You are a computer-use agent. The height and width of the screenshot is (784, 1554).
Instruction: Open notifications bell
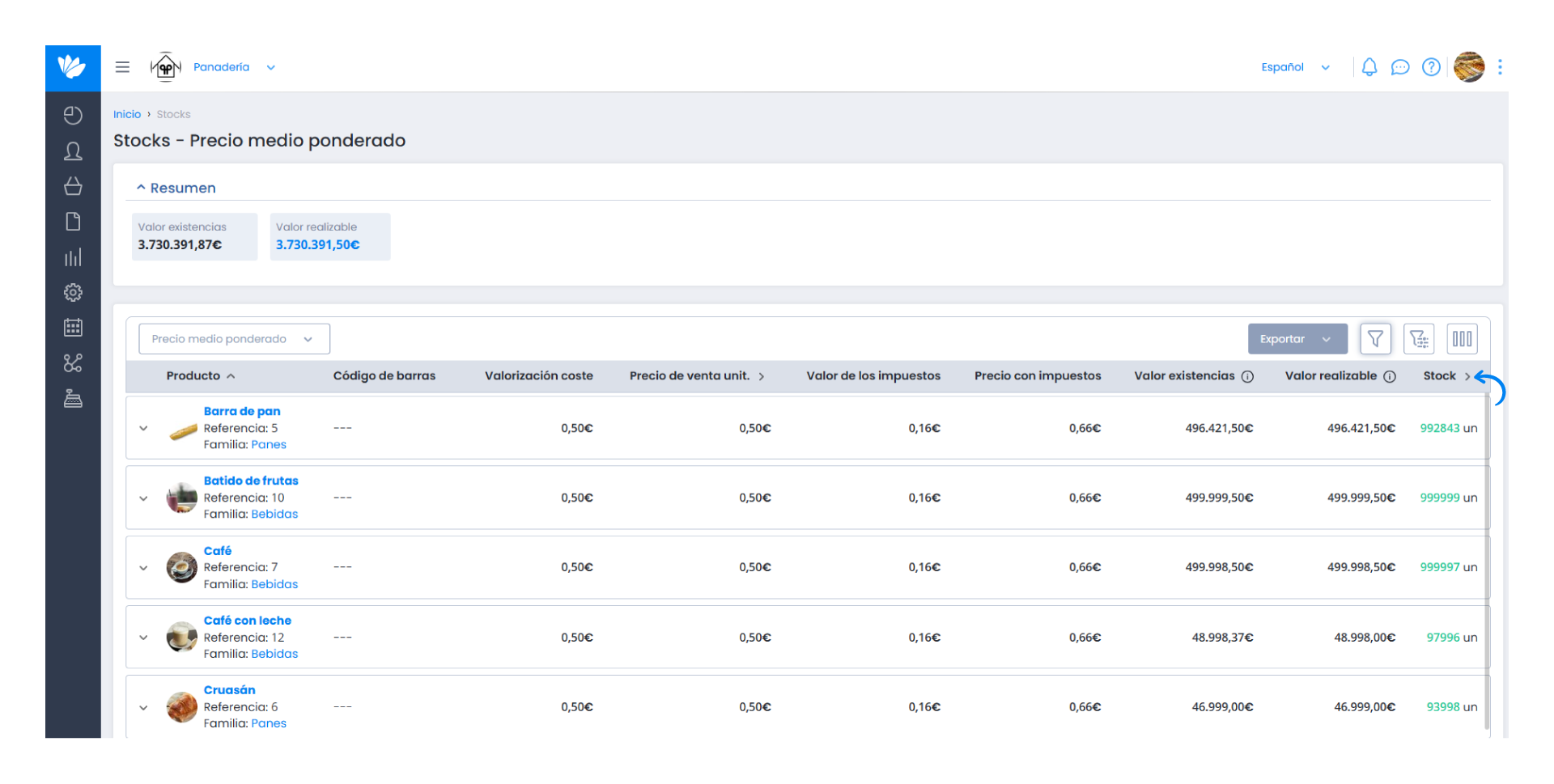(1369, 67)
